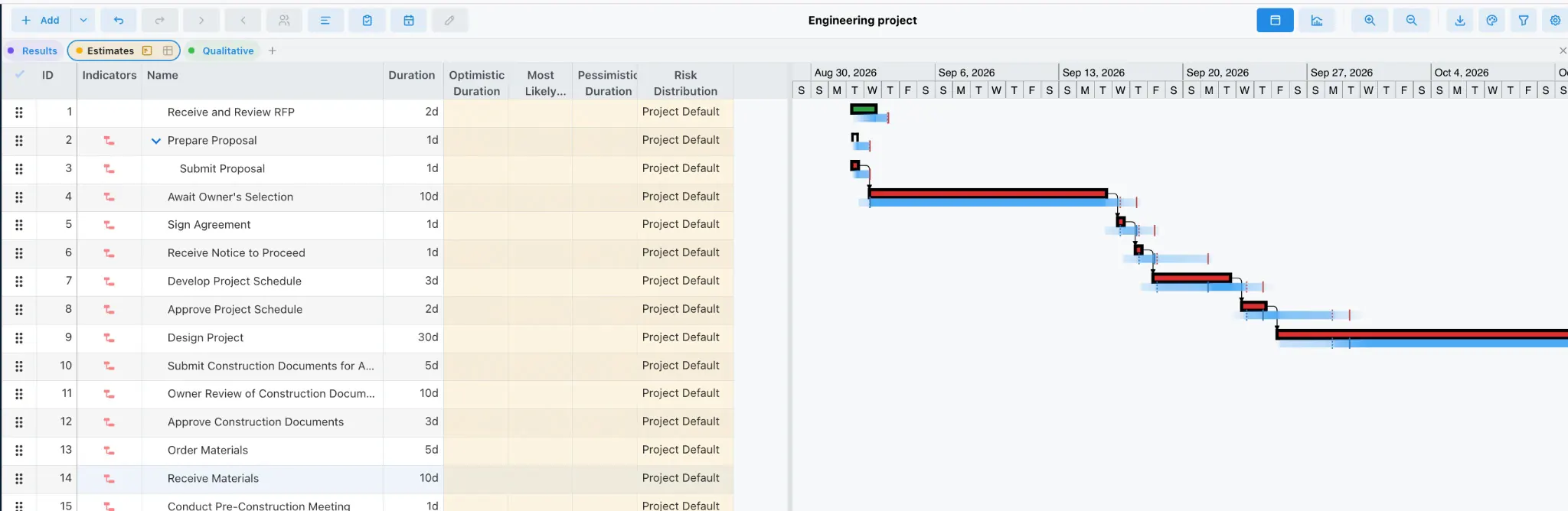Open the calendar icon in toolbar
Screen dimensions: 1568x511
409,21
